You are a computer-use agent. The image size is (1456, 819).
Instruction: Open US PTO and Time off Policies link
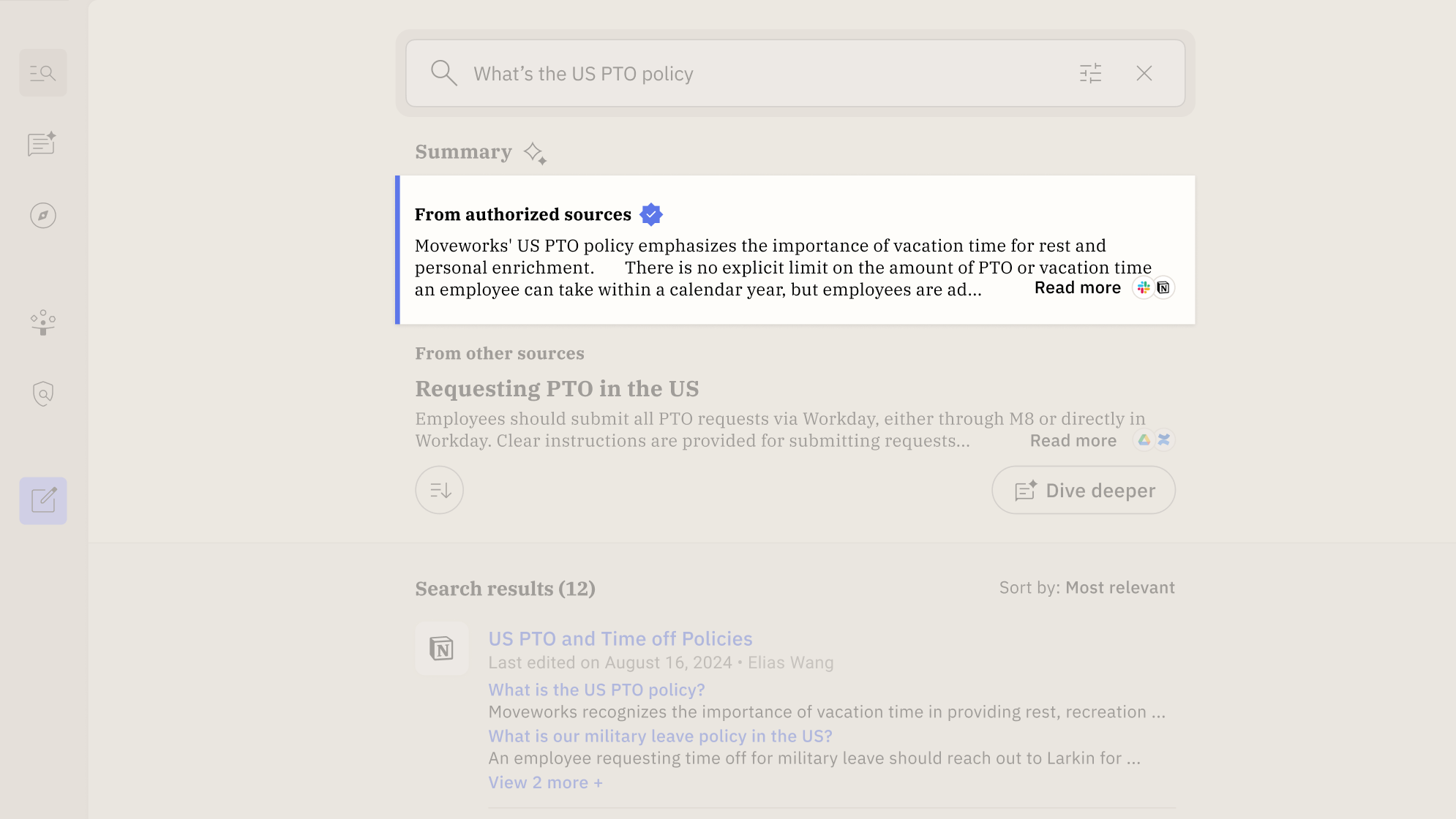click(620, 639)
